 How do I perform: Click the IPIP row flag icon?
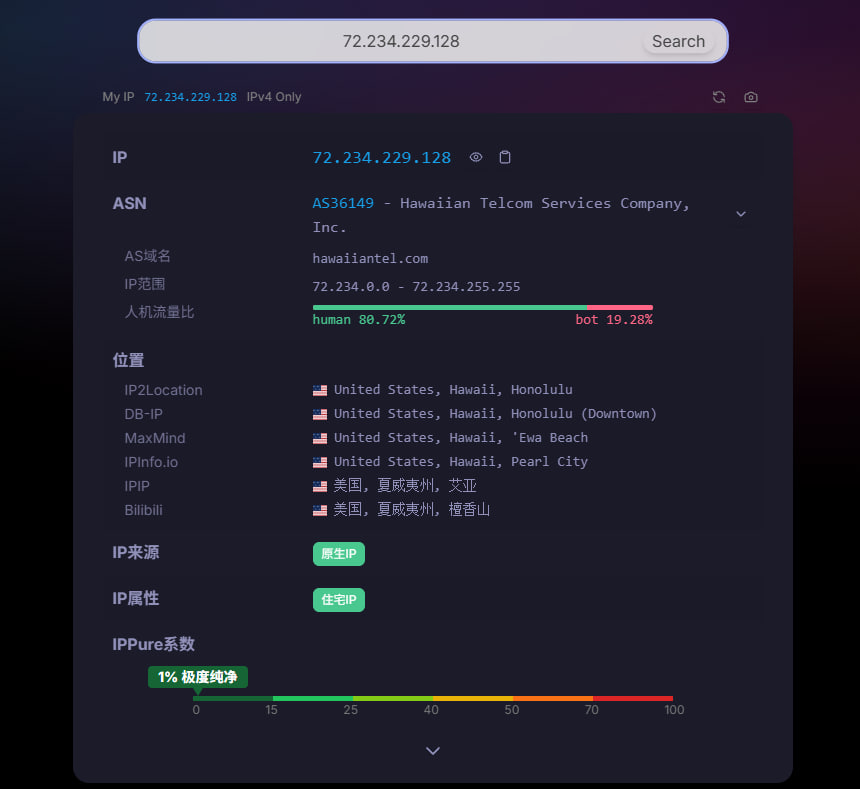coord(320,486)
